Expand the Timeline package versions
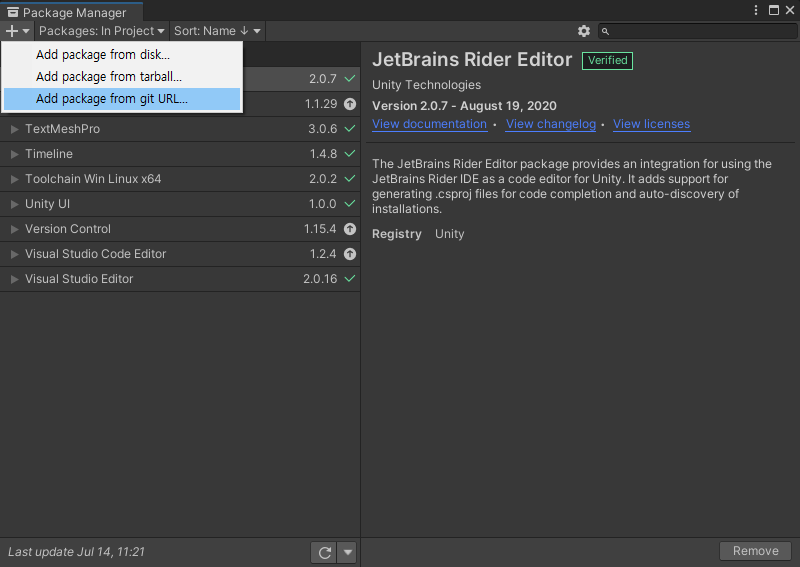The image size is (800, 567). (x=15, y=154)
